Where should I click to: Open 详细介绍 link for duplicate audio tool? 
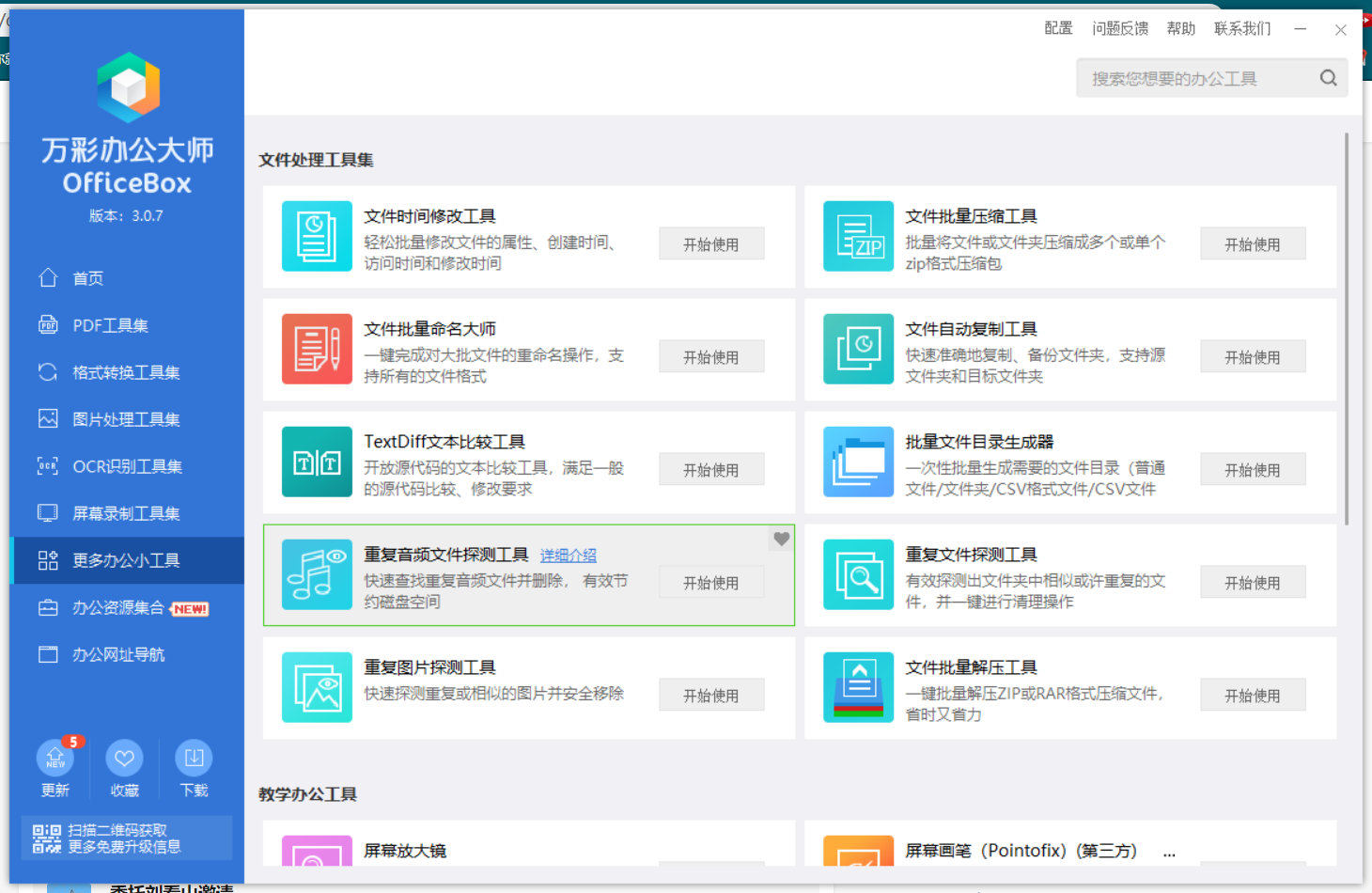tap(569, 556)
